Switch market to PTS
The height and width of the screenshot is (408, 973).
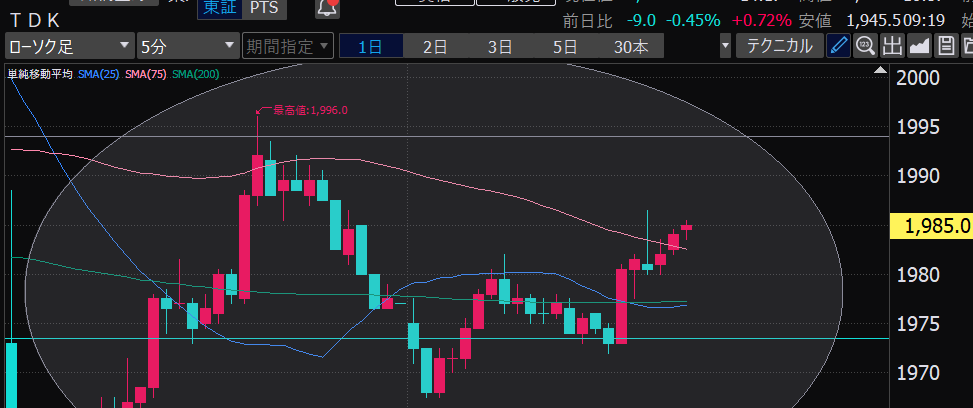tap(264, 9)
